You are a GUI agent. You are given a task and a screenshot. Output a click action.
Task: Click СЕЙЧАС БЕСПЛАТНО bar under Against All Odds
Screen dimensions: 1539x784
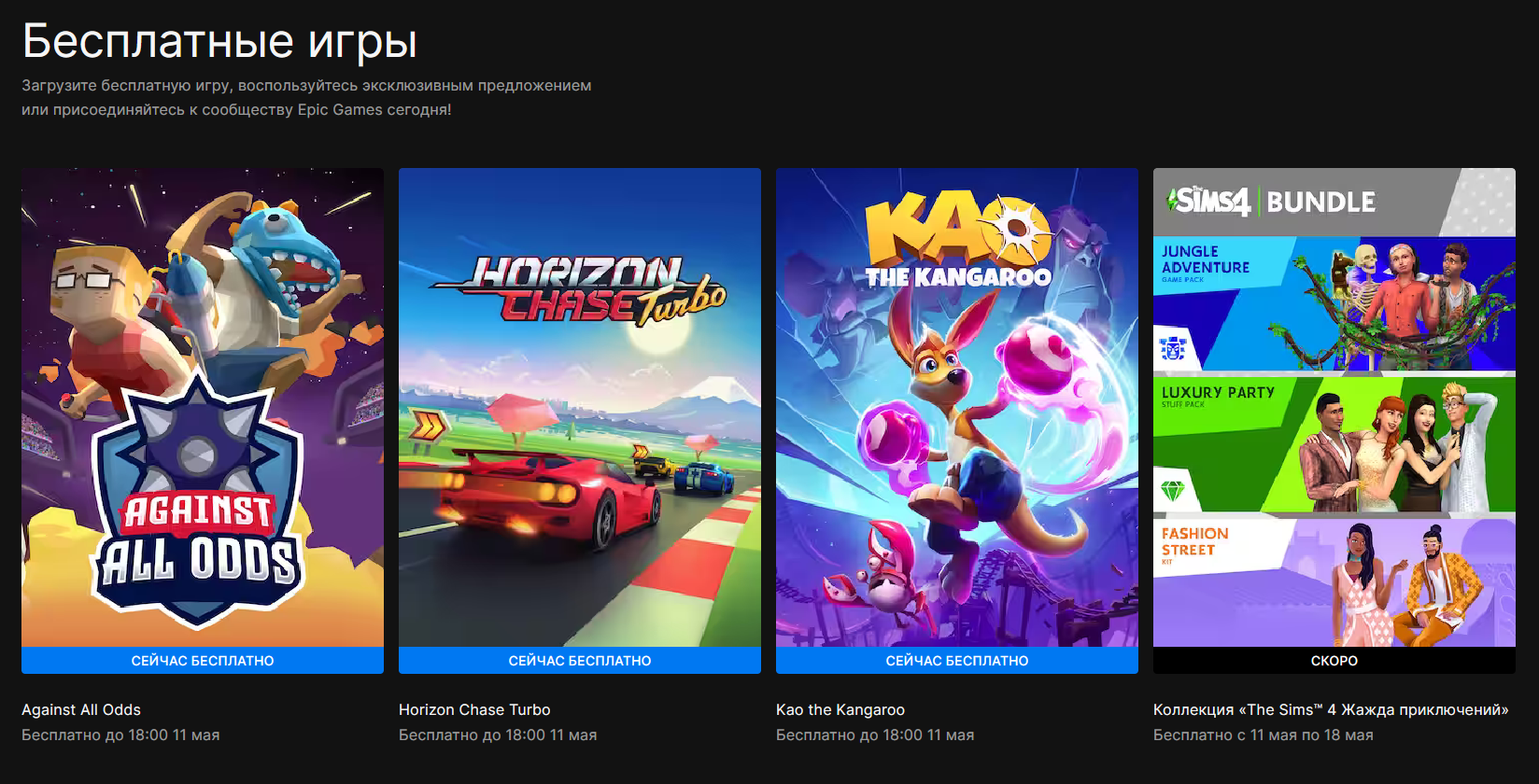click(203, 660)
